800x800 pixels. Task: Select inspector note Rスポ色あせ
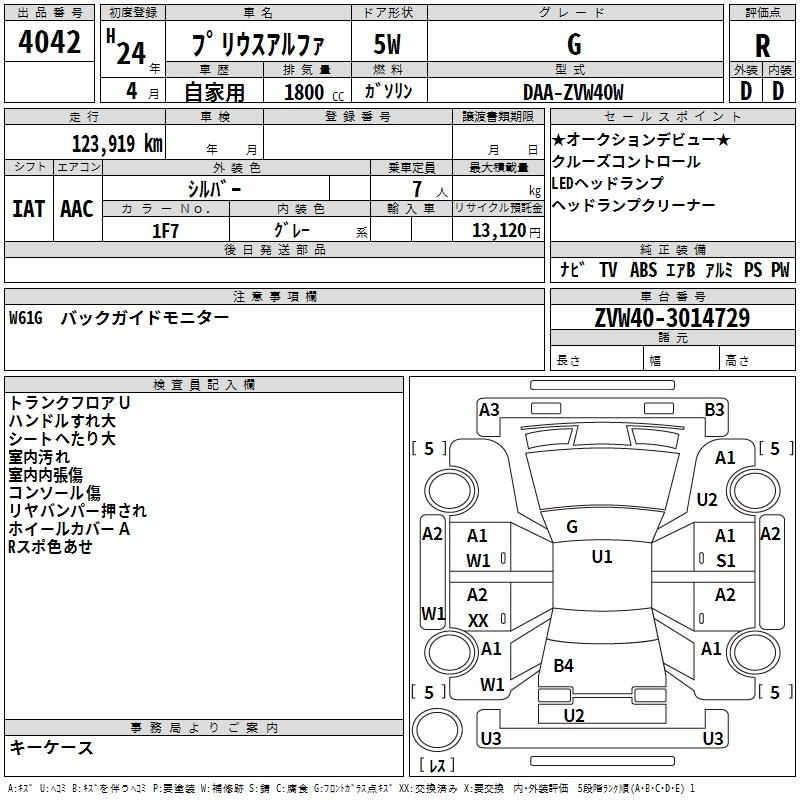[x=50, y=546]
